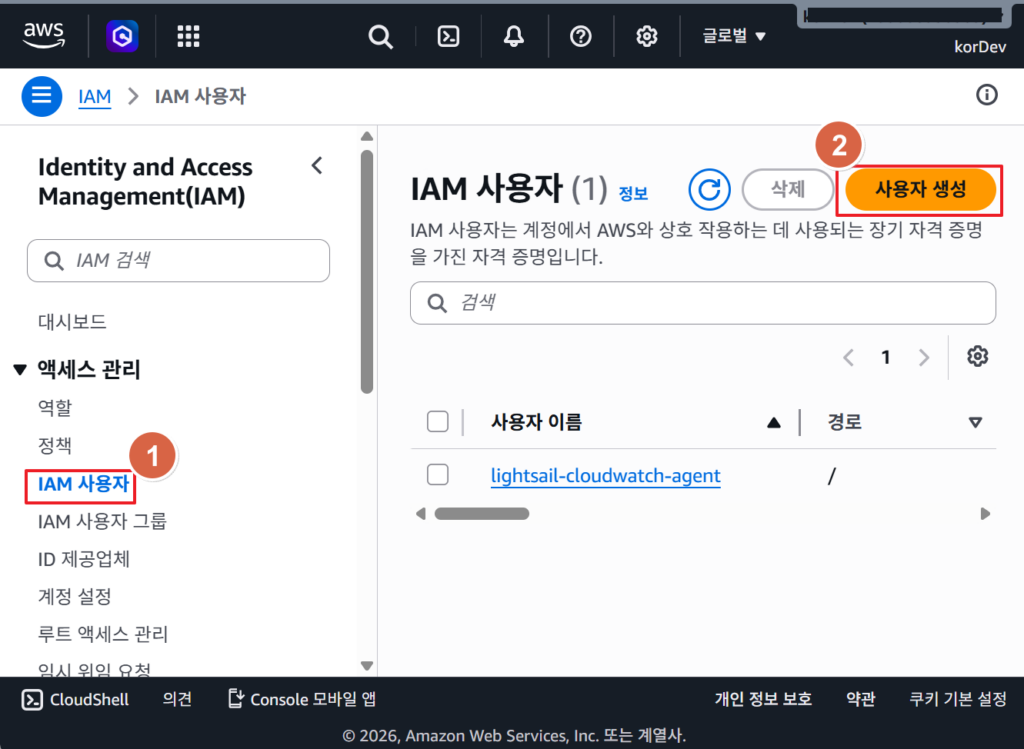
Task: Open 정책 in the sidebar
Action: tap(55, 445)
